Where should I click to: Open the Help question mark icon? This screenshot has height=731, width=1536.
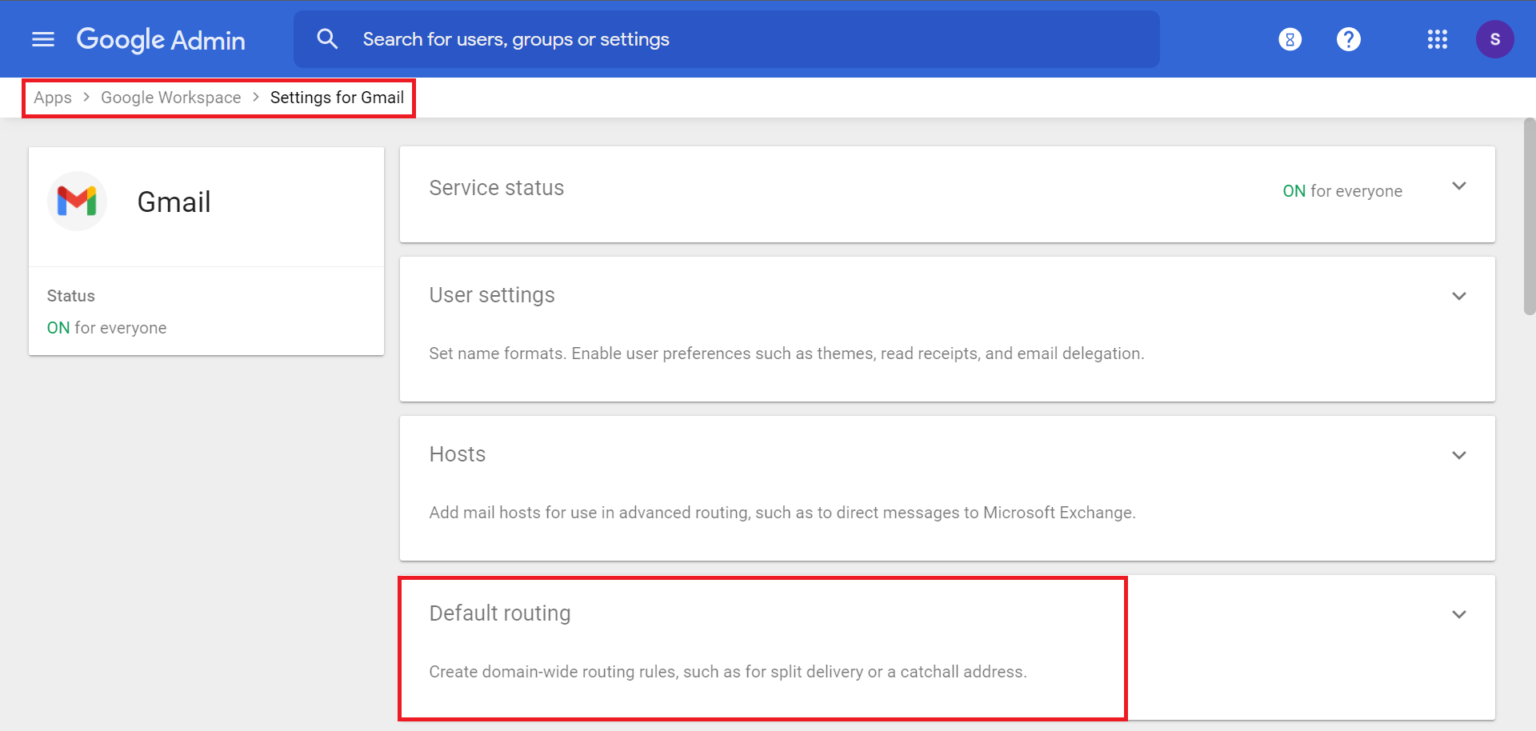click(1349, 39)
